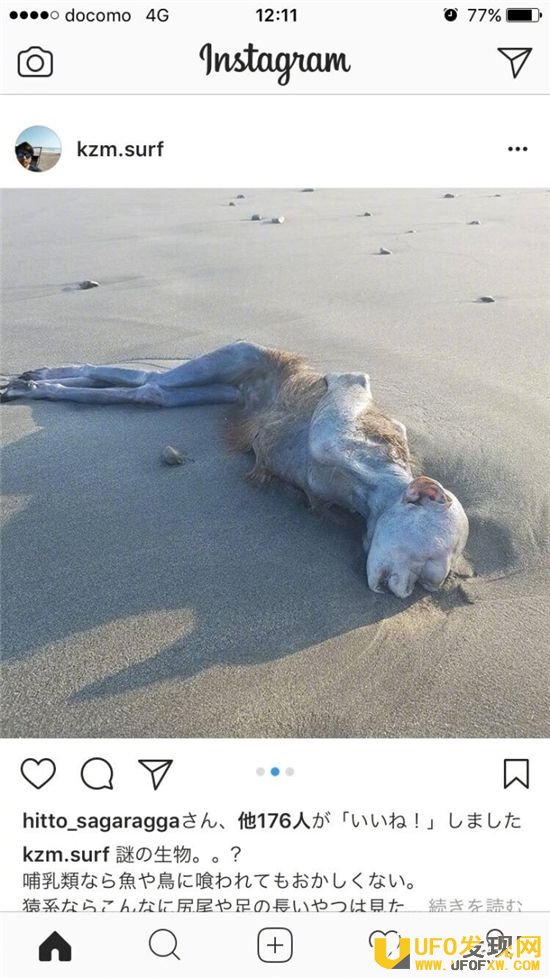Tap the heart icon to like the post
The height and width of the screenshot is (978, 550).
click(x=38, y=774)
